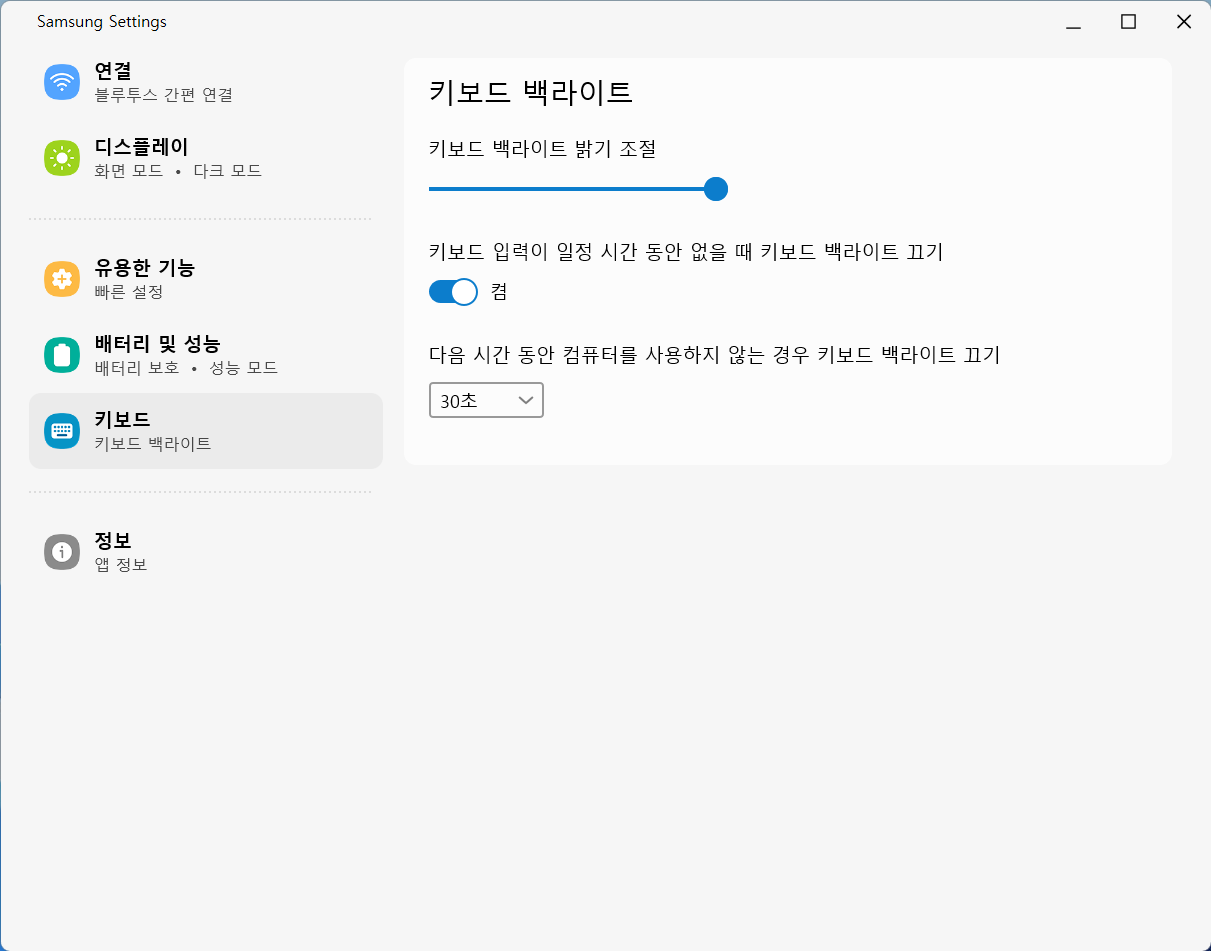Open the 앱 정보 page
Image resolution: width=1211 pixels, height=951 pixels.
coord(121,565)
